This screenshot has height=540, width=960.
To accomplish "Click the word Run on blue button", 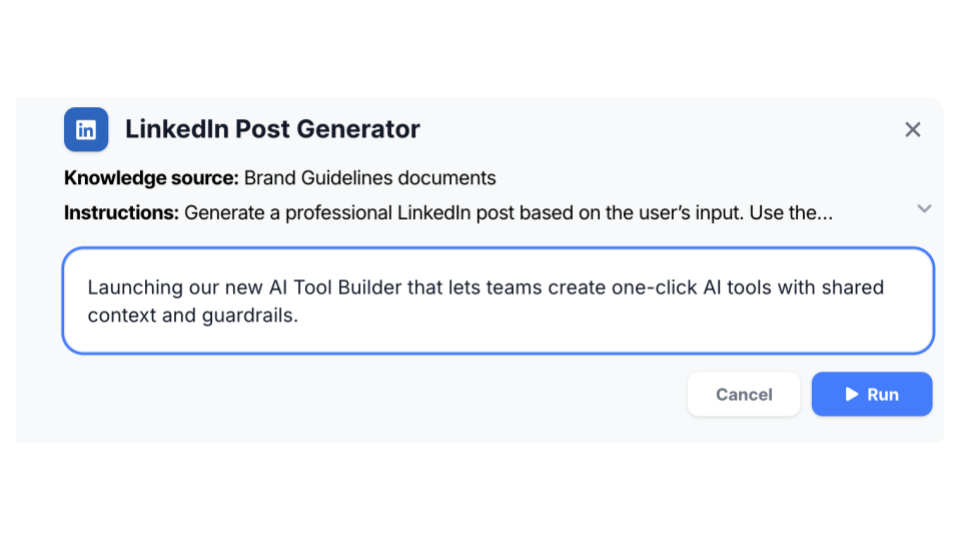I will pos(883,394).
